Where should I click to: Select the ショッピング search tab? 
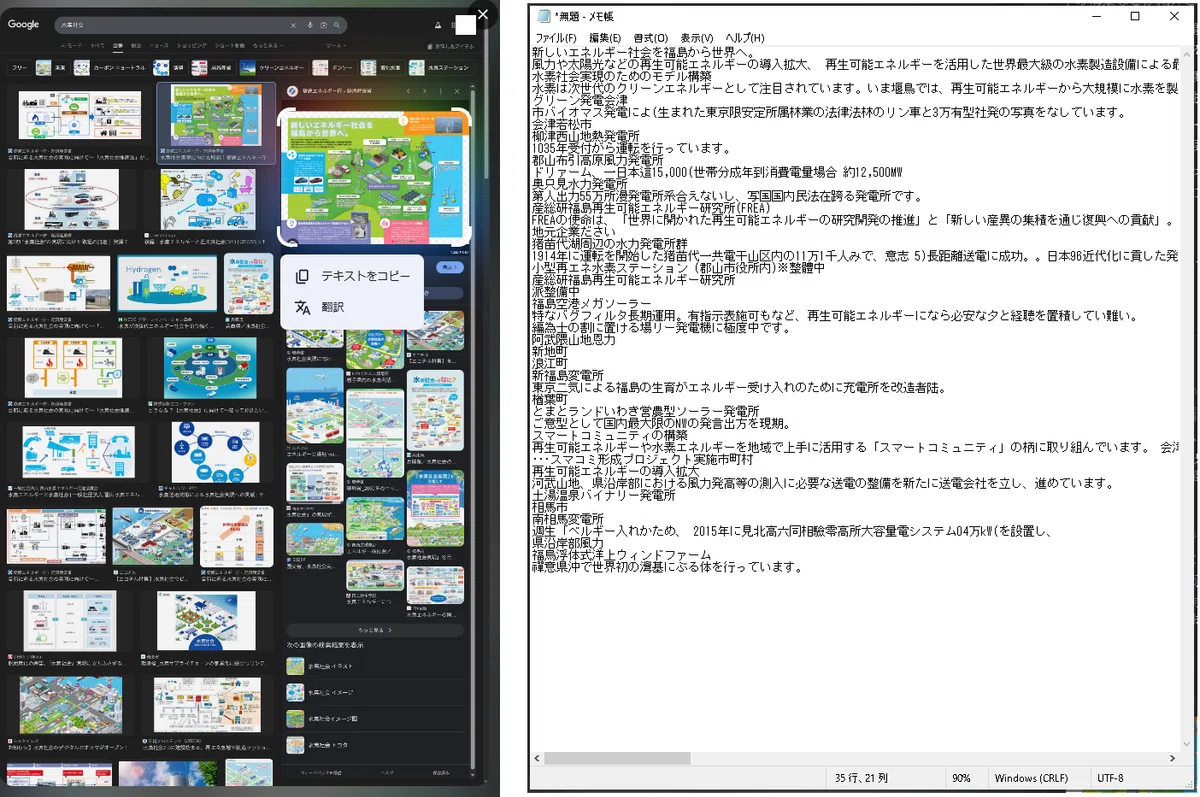191,46
